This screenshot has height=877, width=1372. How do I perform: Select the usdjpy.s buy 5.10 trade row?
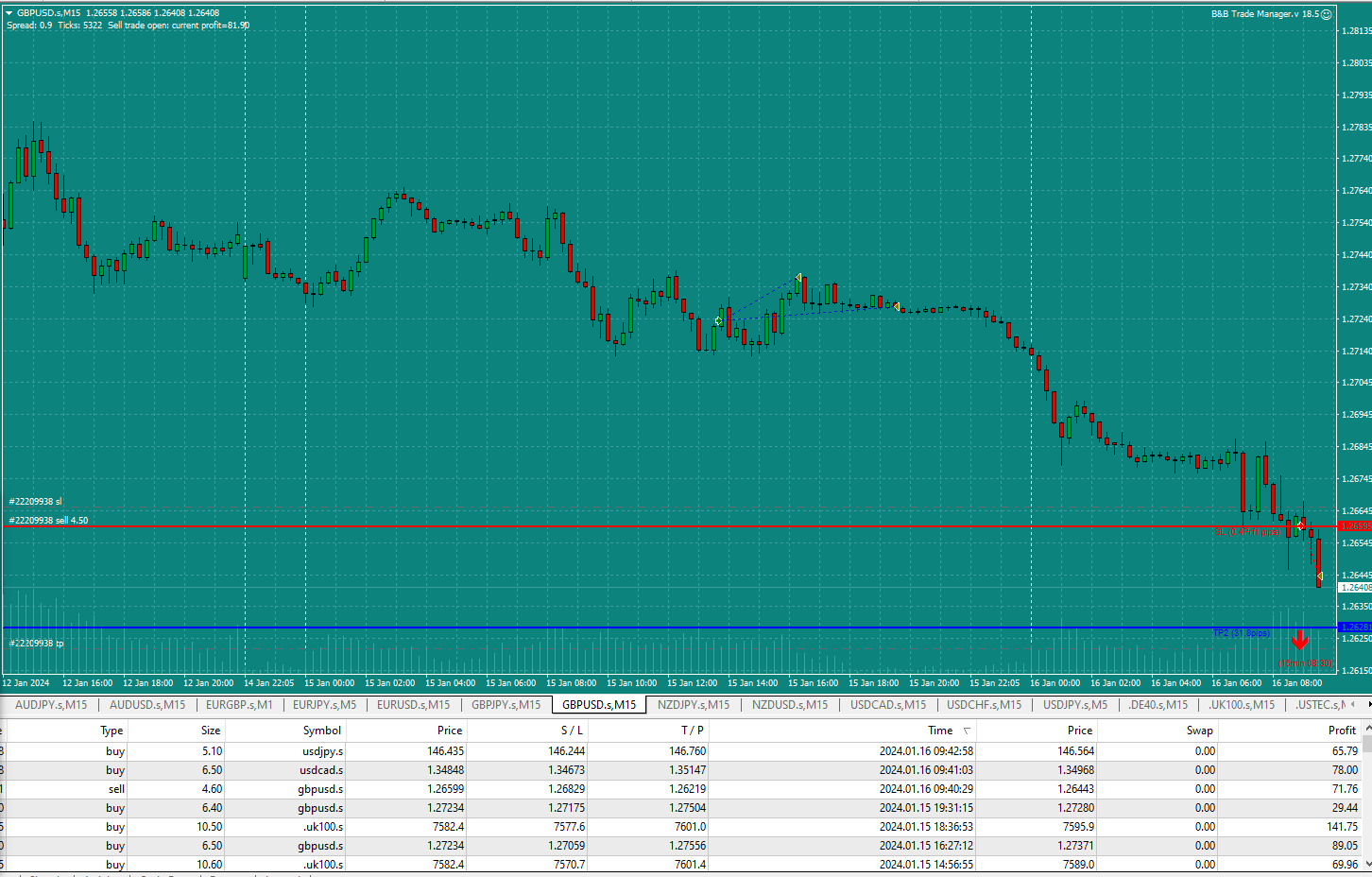pos(680,751)
